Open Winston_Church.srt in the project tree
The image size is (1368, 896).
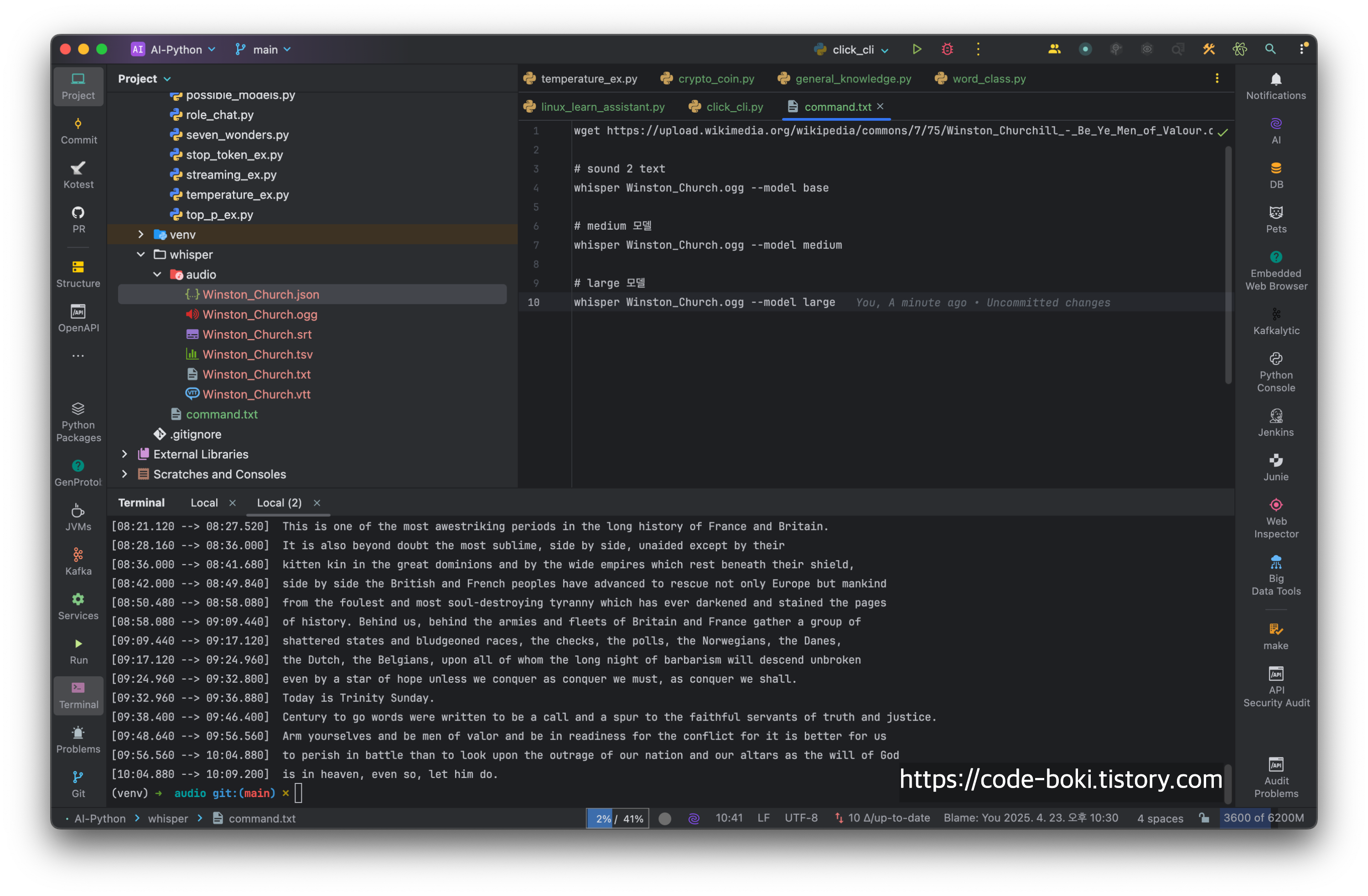point(256,334)
